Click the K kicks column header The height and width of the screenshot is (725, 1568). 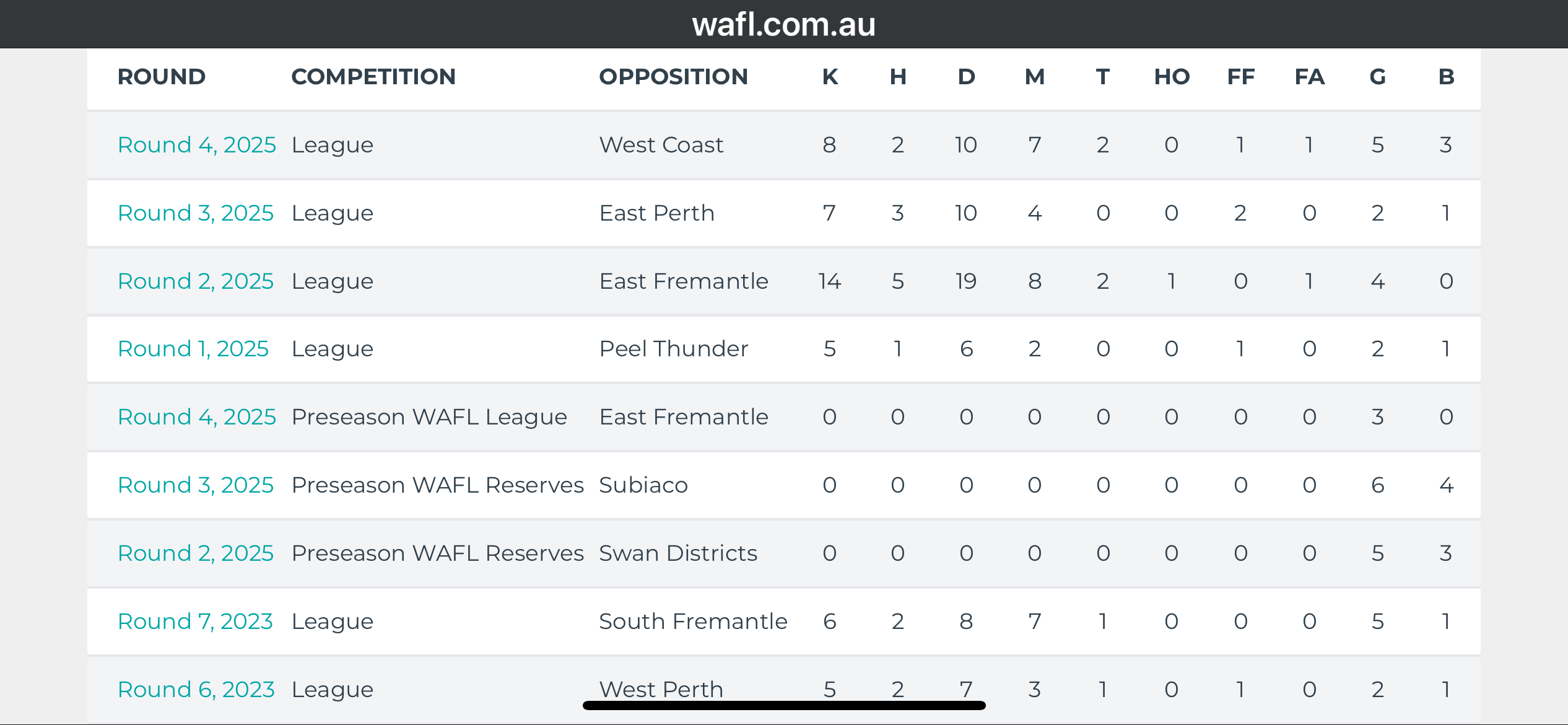830,77
